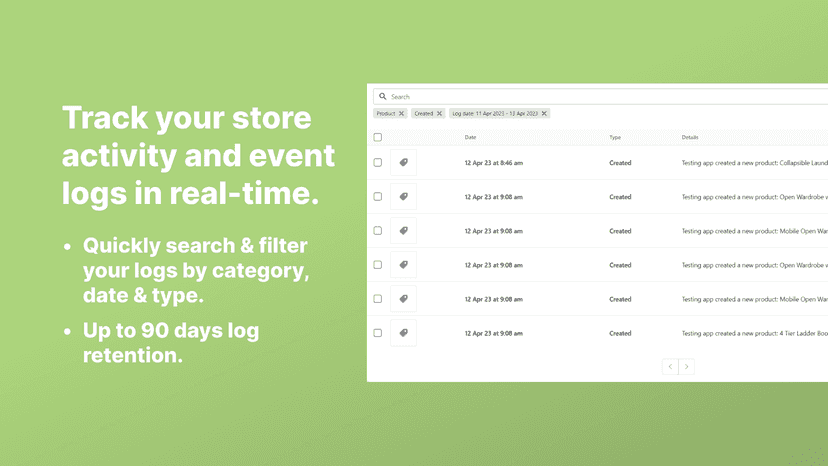Click details text of first Open Wardrobe row

[755, 197]
